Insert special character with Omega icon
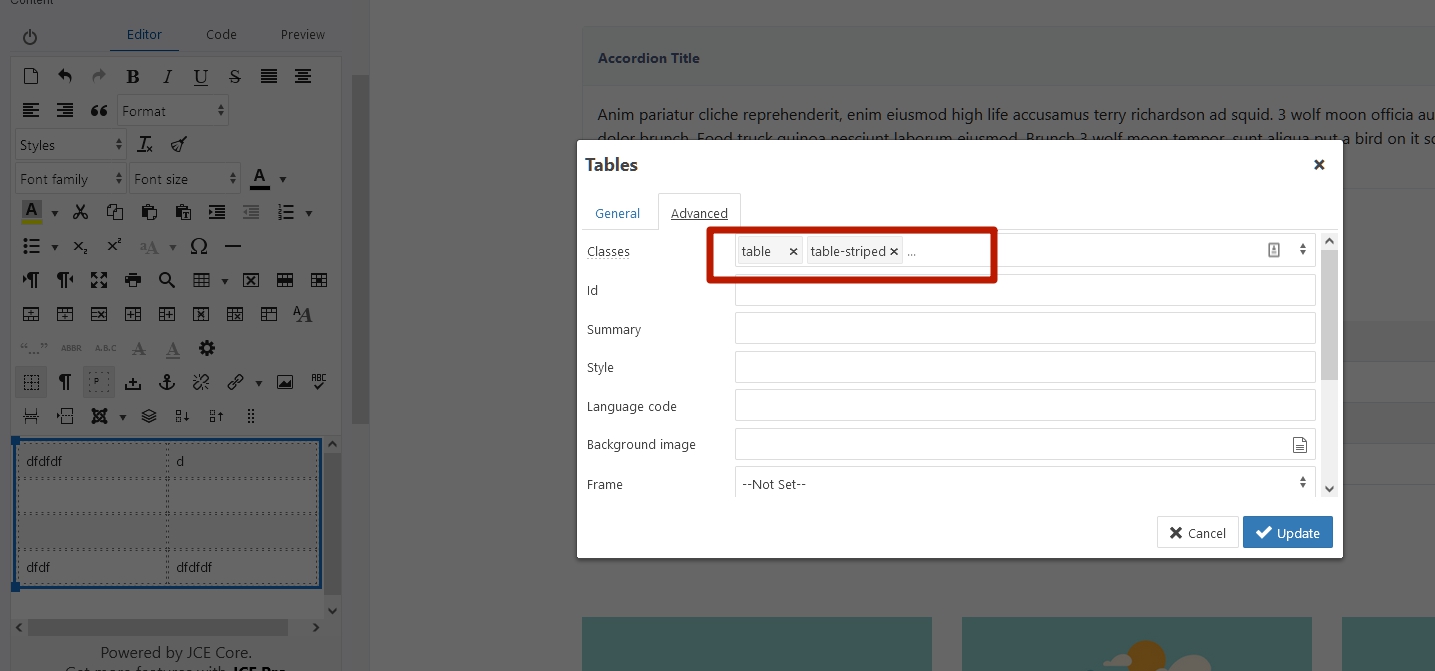1435x671 pixels. 199,246
